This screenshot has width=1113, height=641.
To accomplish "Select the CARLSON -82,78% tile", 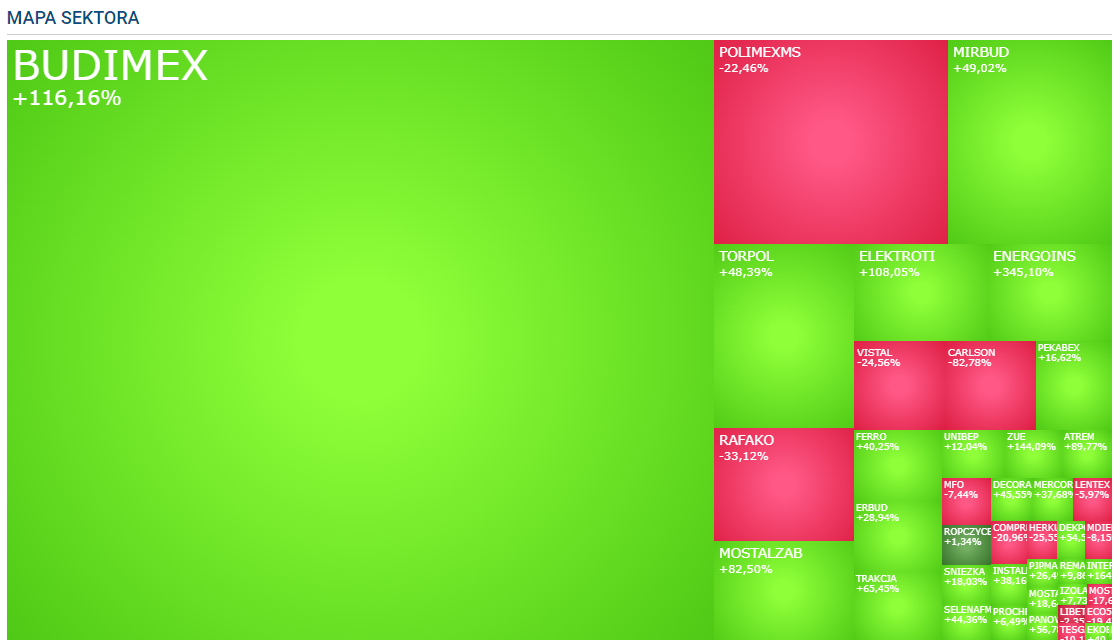I will point(989,385).
